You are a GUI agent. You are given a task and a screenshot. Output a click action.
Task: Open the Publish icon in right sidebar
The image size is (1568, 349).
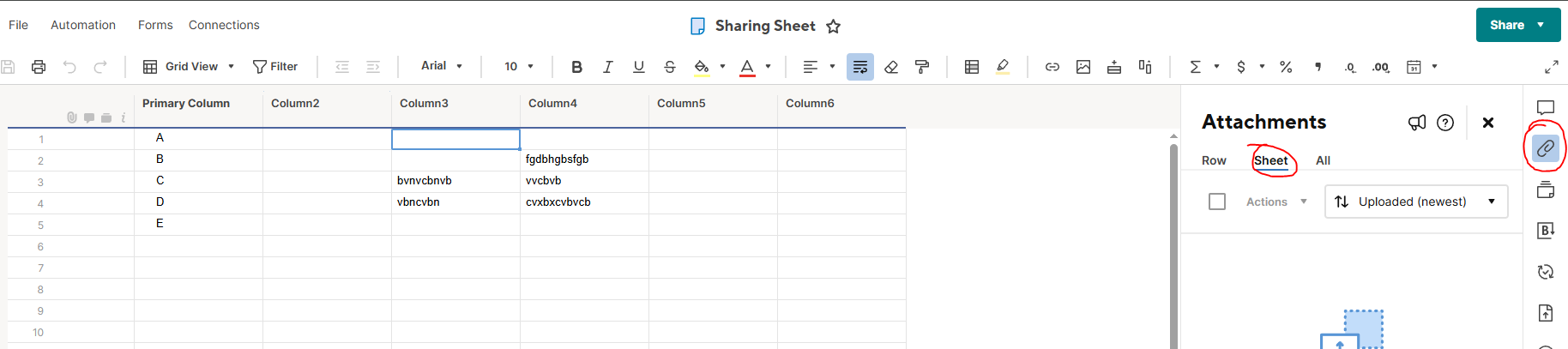(x=1546, y=313)
